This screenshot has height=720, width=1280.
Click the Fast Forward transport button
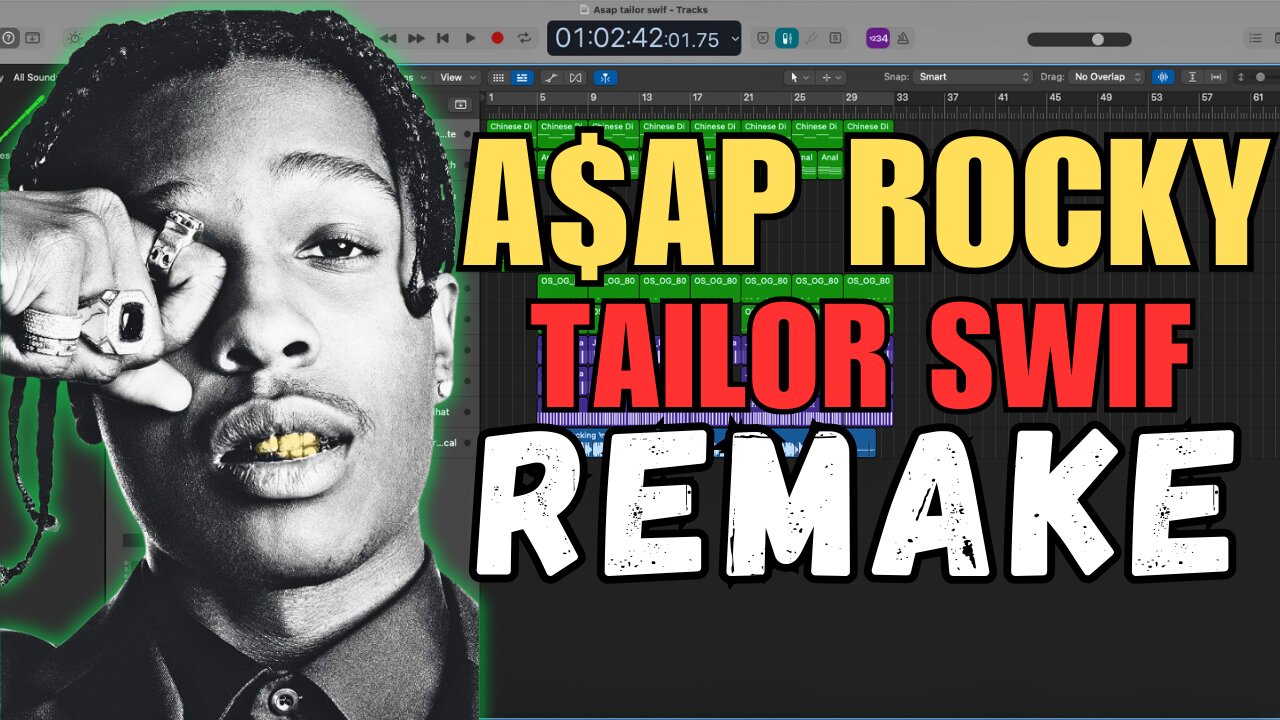(416, 38)
